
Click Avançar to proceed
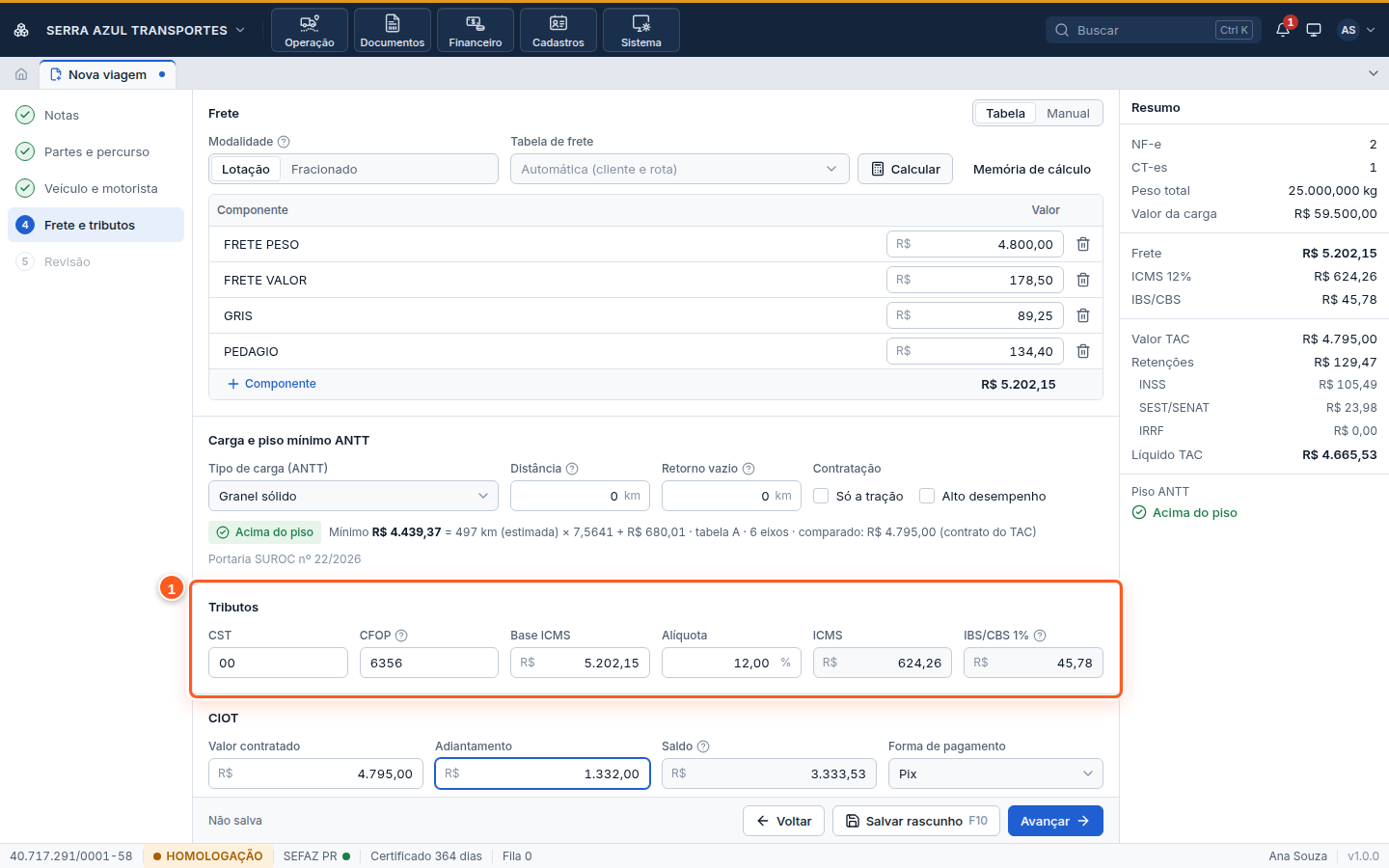click(1055, 821)
